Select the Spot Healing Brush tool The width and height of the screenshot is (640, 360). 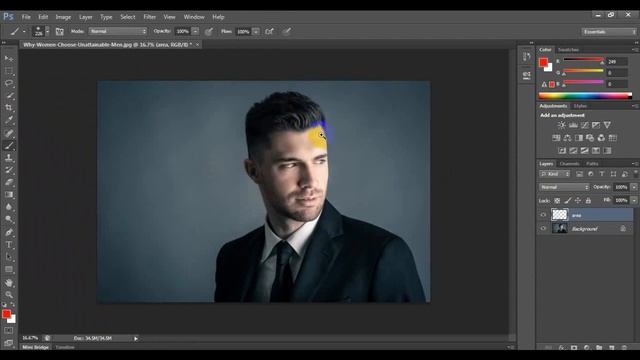[x=9, y=133]
